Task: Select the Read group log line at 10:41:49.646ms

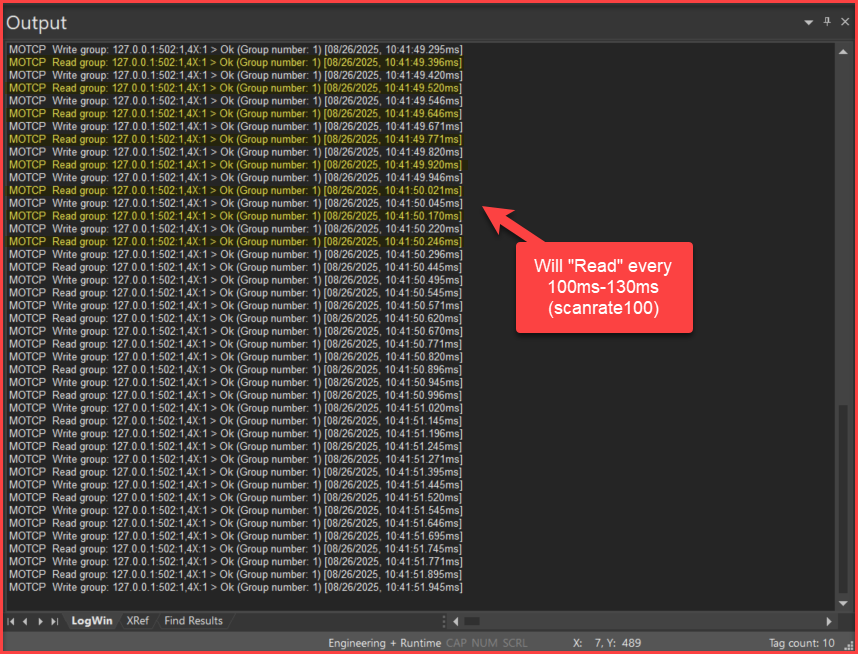Action: click(x=236, y=113)
